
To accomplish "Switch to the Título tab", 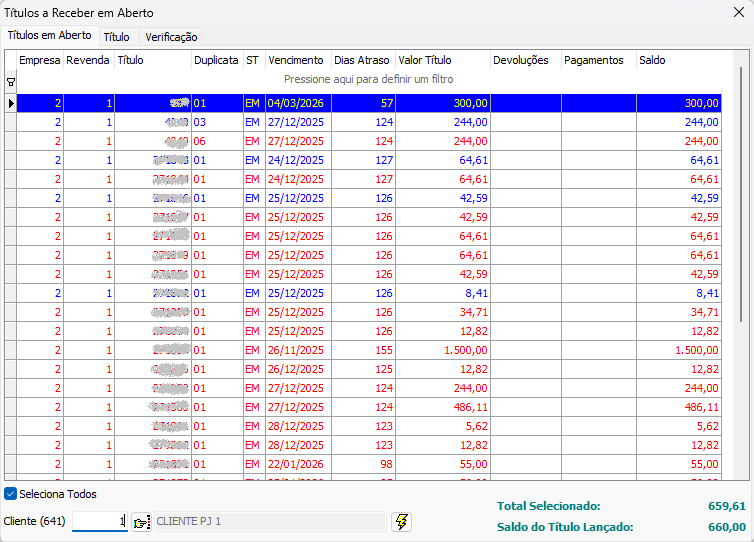I will [x=116, y=37].
